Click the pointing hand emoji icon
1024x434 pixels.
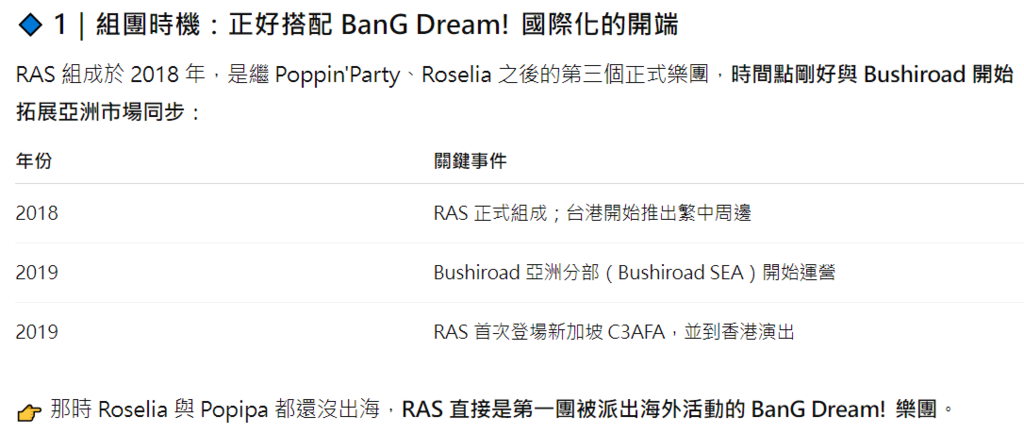(x=30, y=411)
